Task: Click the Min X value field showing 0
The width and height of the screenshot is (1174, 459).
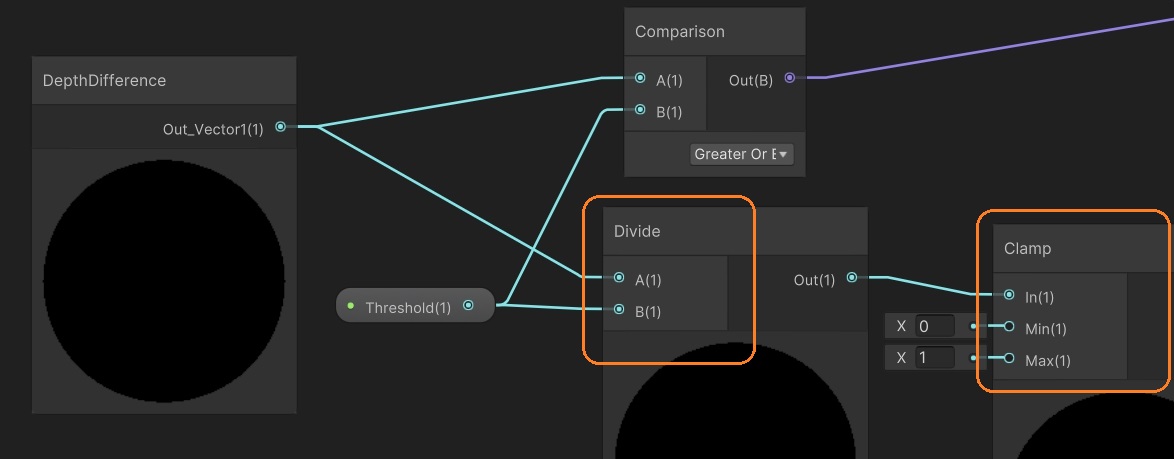Action: coord(935,326)
